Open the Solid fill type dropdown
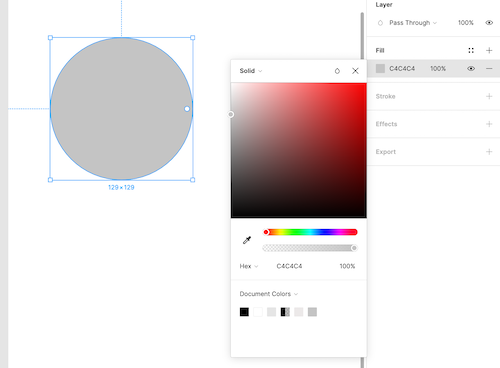The image size is (500, 368). [251, 71]
